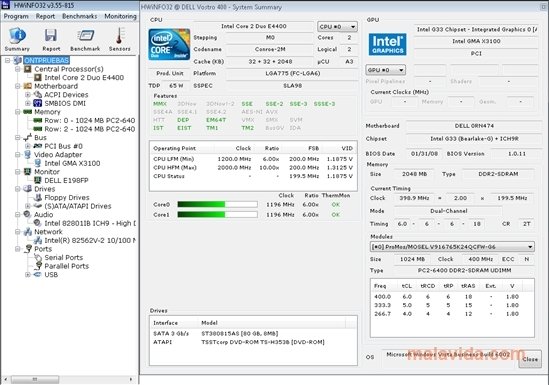The width and height of the screenshot is (549, 385).
Task: Click the Intel Core 2 Duo logo
Action: click(169, 45)
